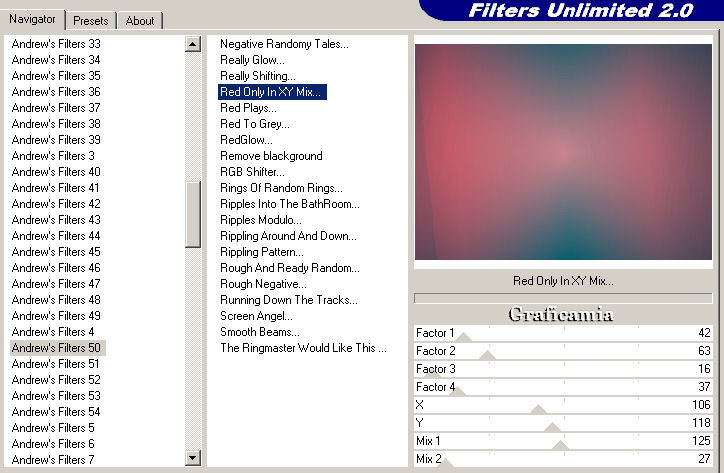Select Andrew's Filters 39 category
The image size is (724, 473).
pyautogui.click(x=56, y=139)
